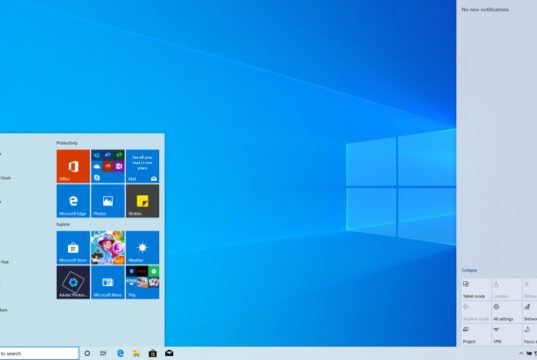This screenshot has height=360, width=537.
Task: Open the Microsoft Store tile
Action: tap(73, 247)
